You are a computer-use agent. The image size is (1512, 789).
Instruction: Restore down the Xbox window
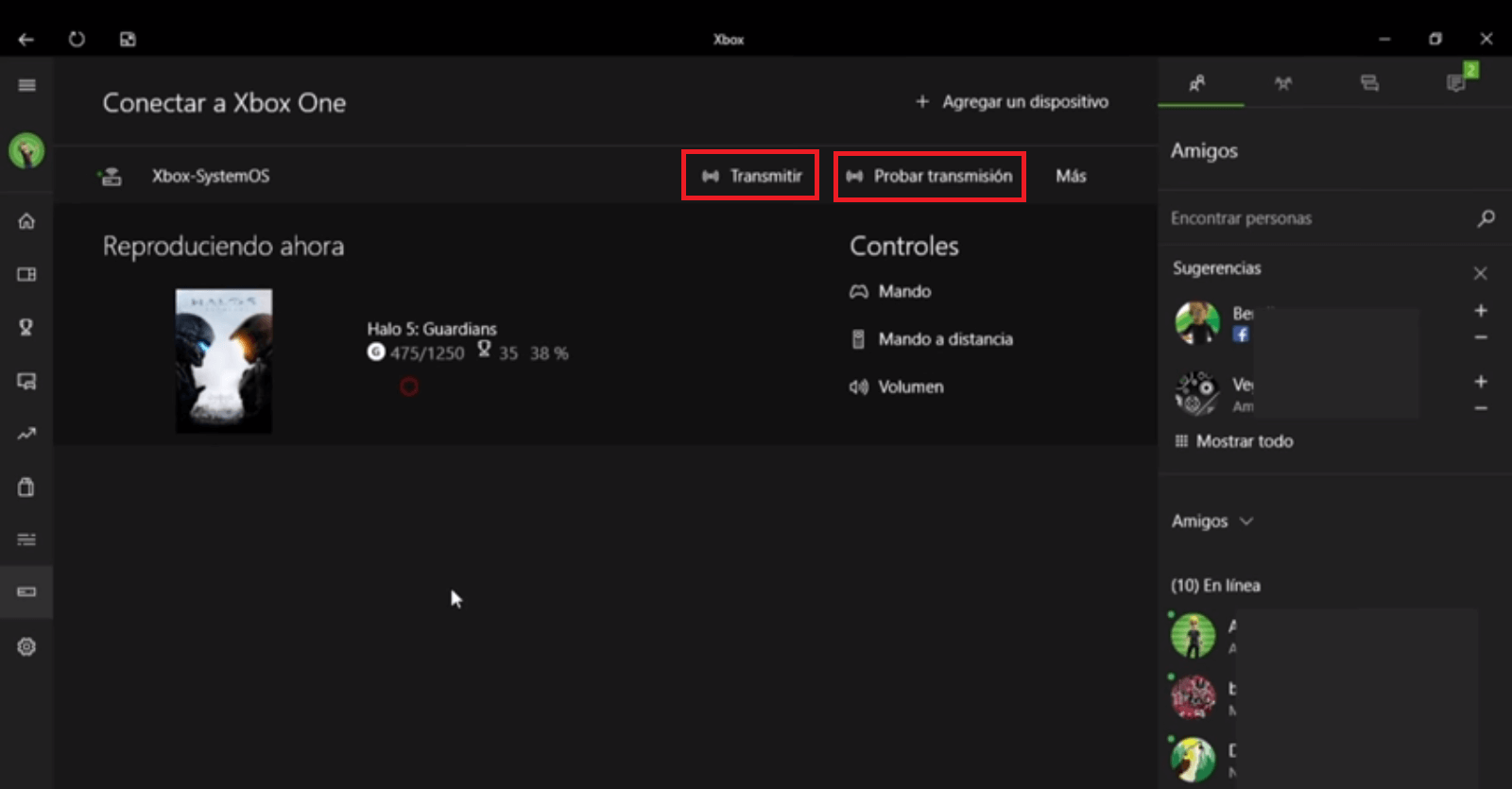tap(1435, 39)
